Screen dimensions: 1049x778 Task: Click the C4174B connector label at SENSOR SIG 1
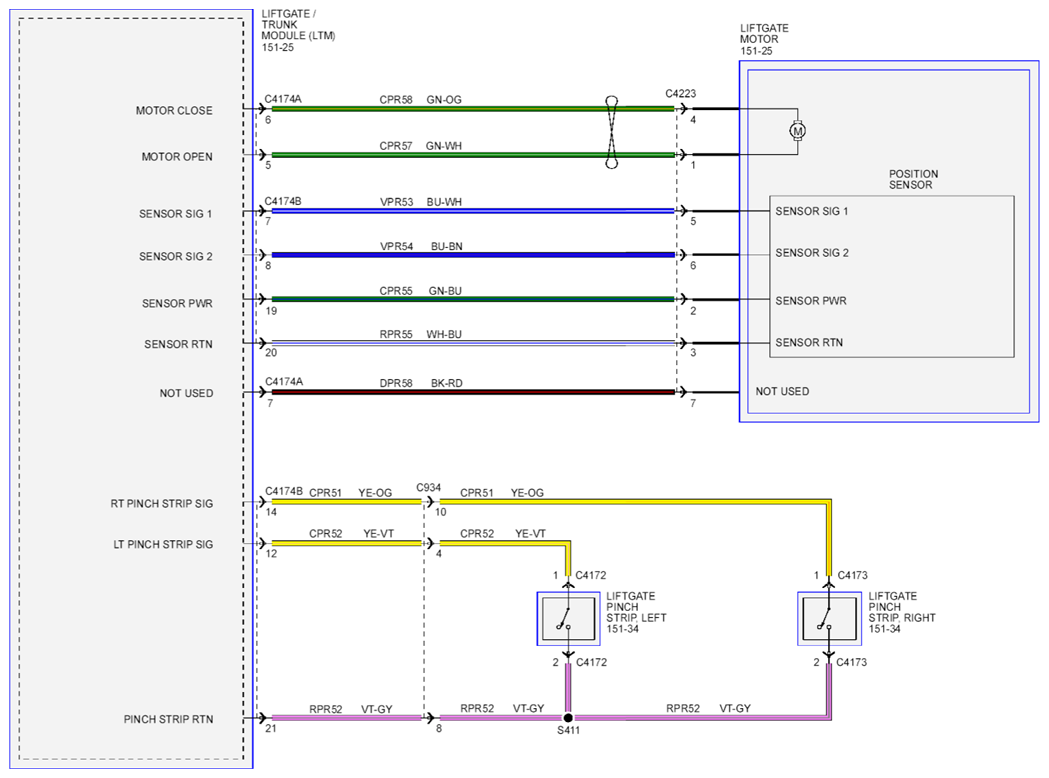pos(283,201)
